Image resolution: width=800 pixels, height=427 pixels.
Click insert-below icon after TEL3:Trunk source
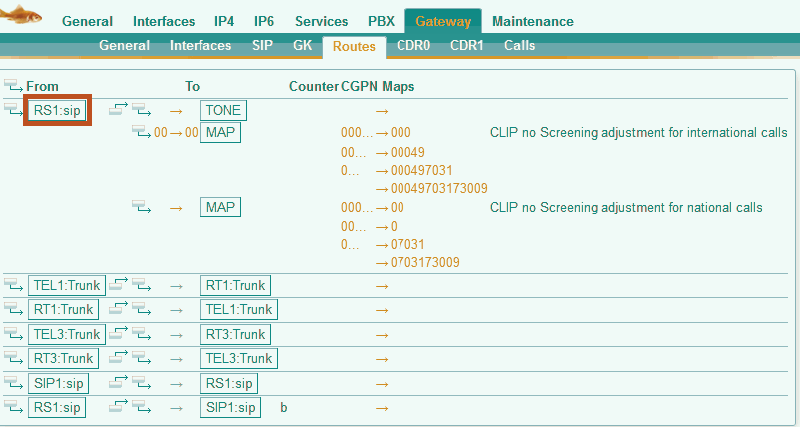118,333
